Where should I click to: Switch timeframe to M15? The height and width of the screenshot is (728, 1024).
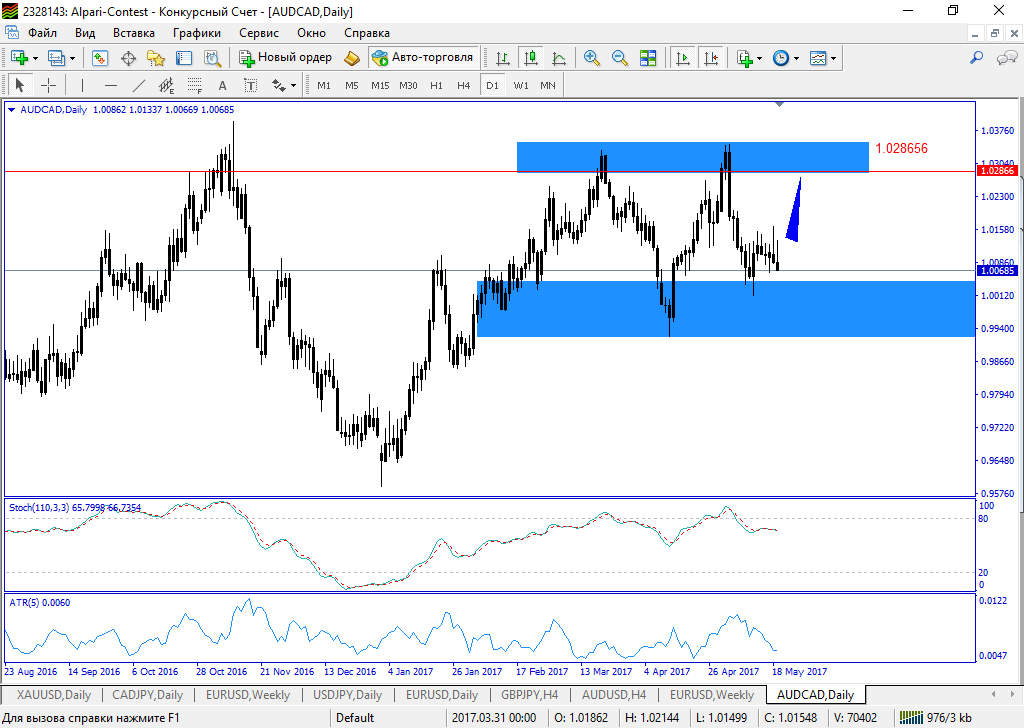tap(380, 86)
